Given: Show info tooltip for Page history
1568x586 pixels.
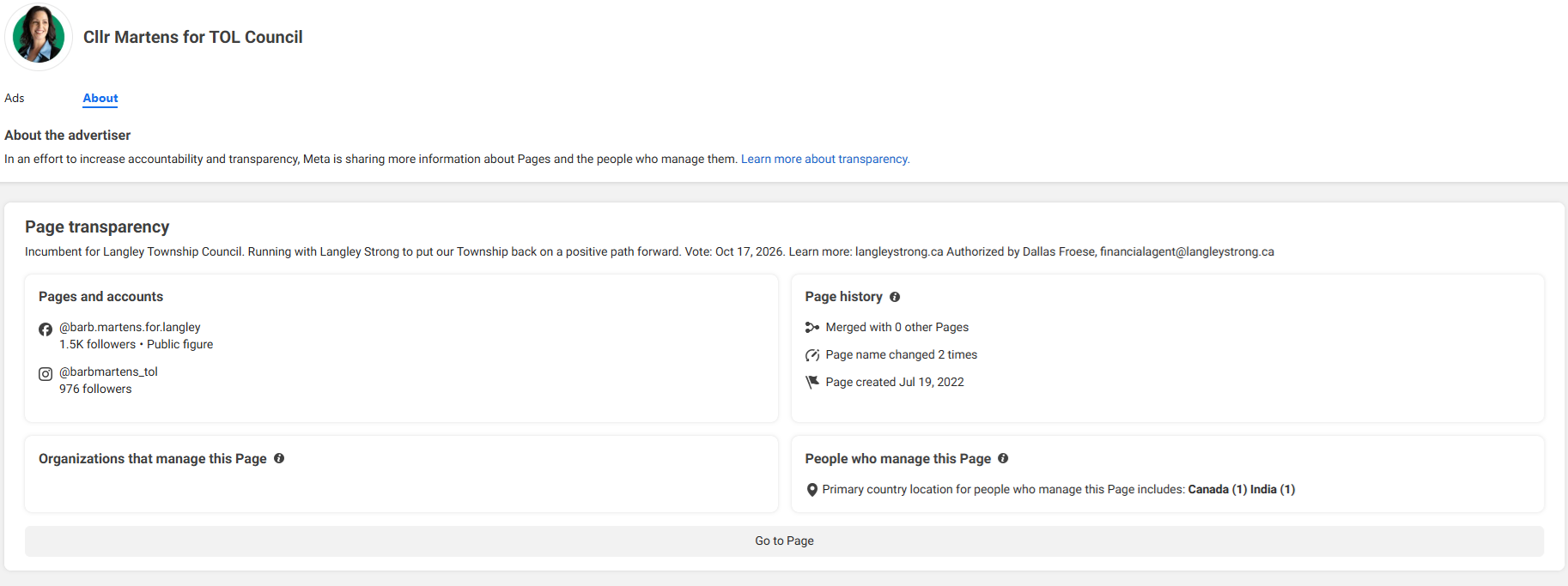Looking at the screenshot, I should [x=895, y=297].
